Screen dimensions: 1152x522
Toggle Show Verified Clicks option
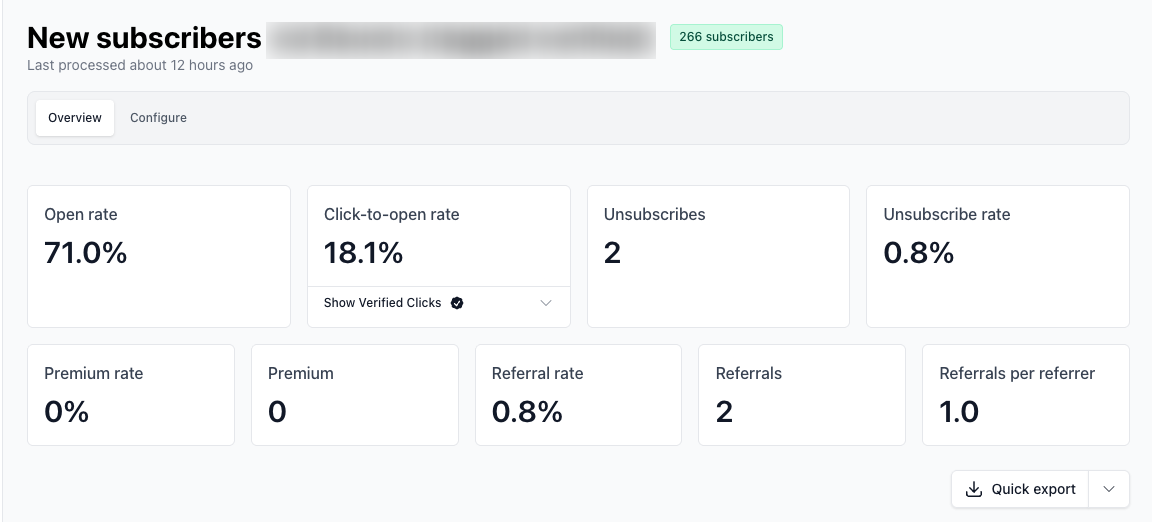coord(382,303)
